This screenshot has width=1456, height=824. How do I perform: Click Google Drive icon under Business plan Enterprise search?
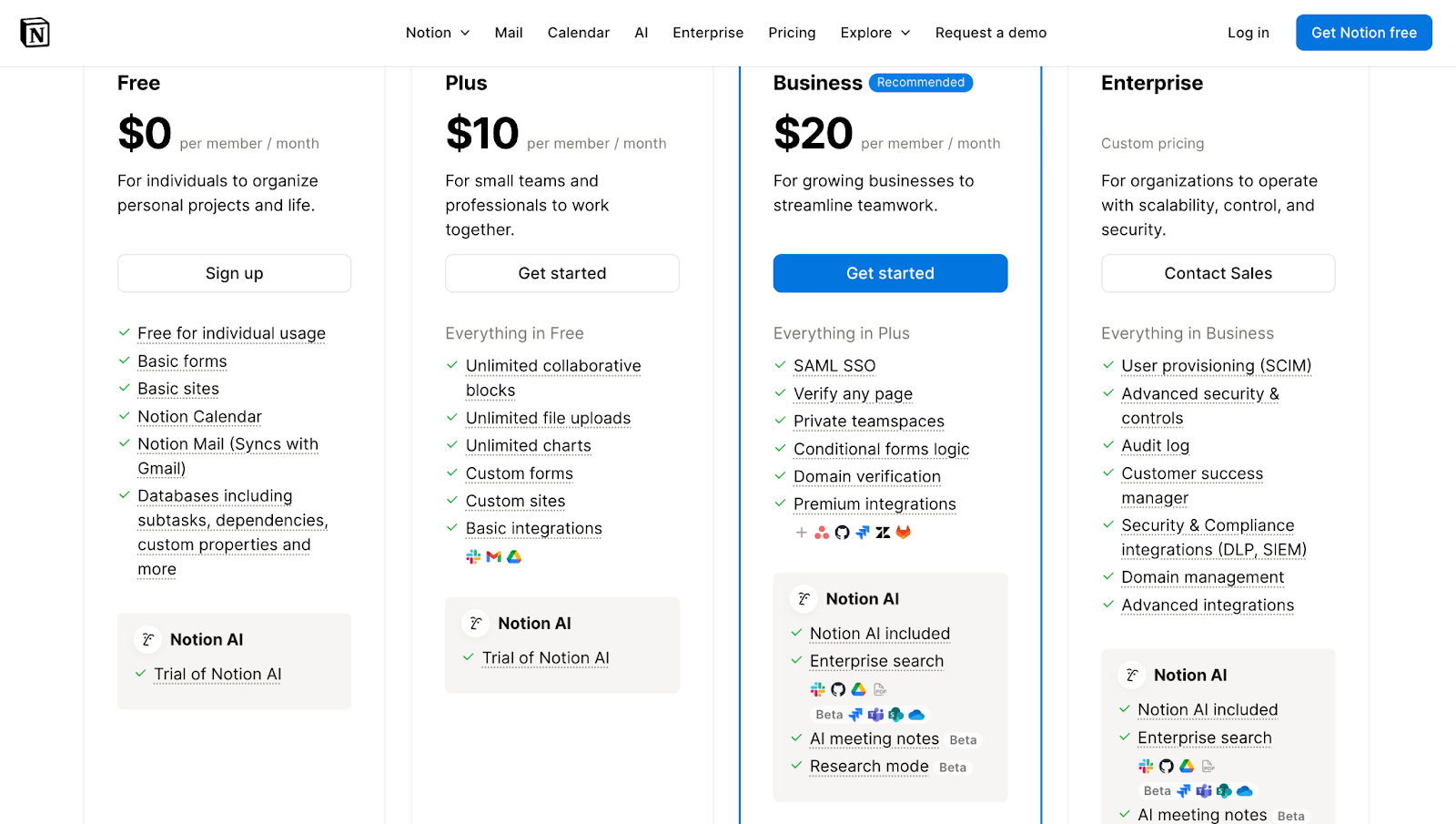point(858,689)
